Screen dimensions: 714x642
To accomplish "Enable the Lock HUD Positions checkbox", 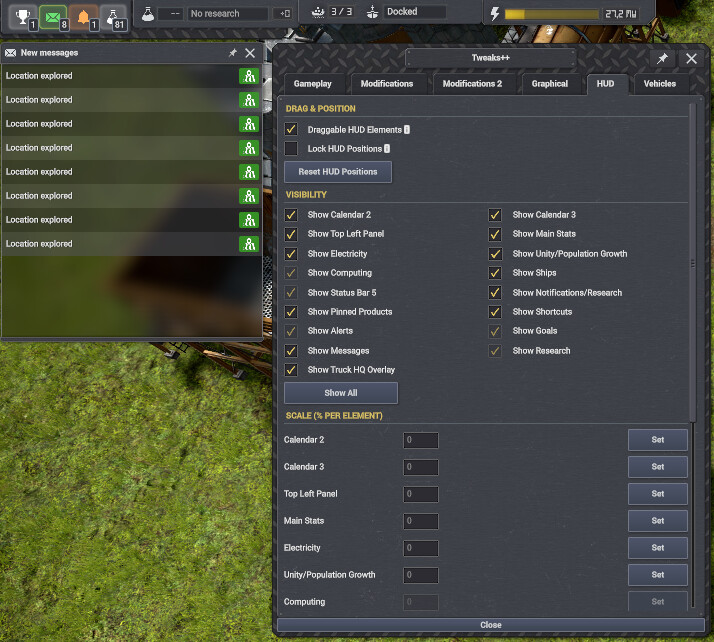I will 291,148.
